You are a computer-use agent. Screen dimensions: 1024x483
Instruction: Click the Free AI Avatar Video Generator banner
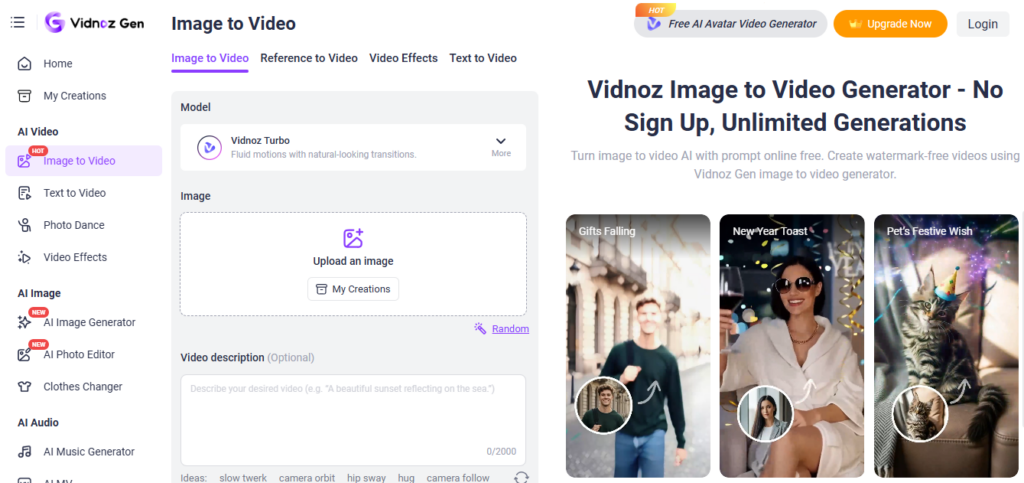pyautogui.click(x=730, y=23)
